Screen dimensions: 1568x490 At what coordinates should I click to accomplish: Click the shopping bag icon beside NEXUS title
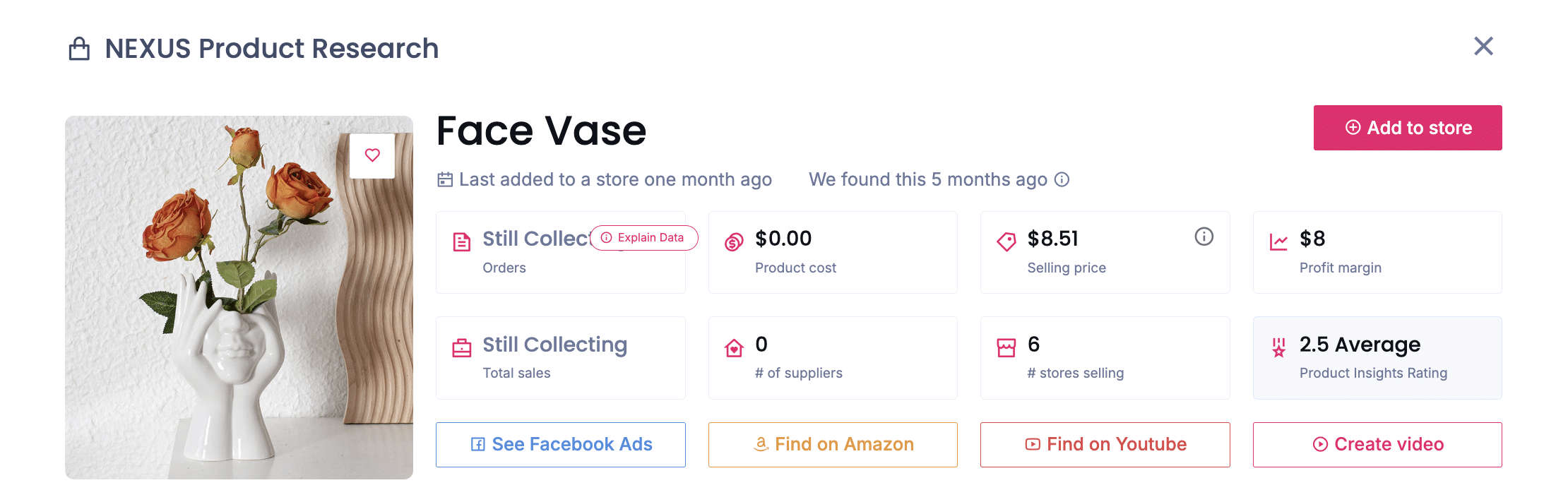79,49
